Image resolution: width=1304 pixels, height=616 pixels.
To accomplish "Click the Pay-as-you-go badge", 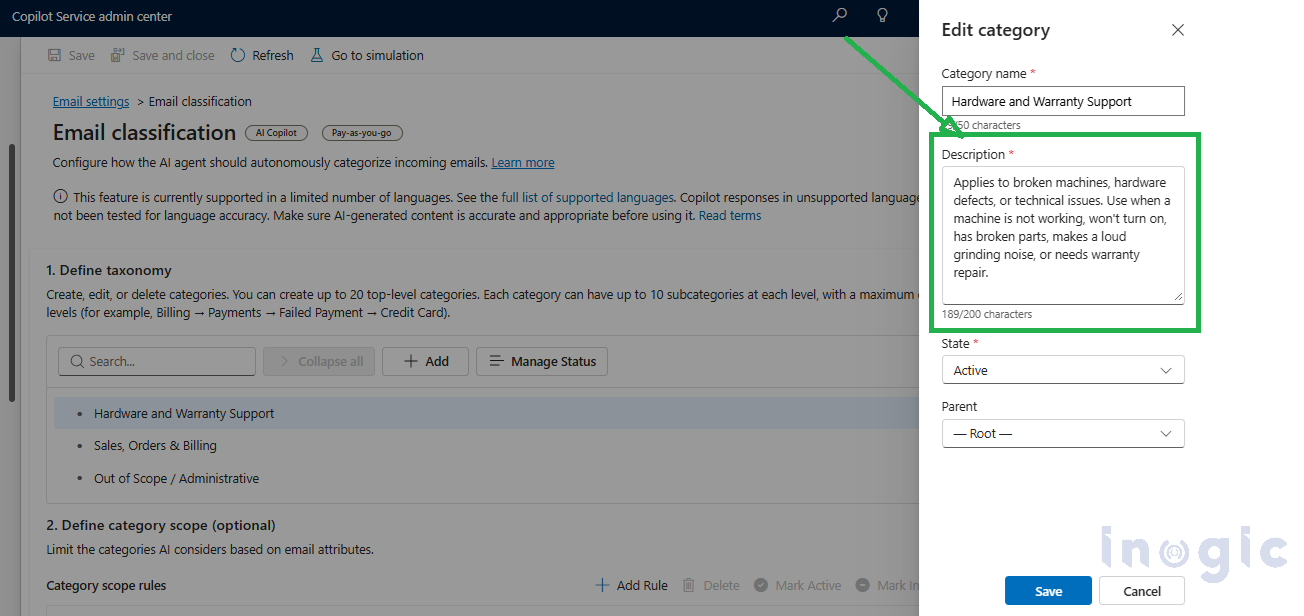I will tap(362, 133).
